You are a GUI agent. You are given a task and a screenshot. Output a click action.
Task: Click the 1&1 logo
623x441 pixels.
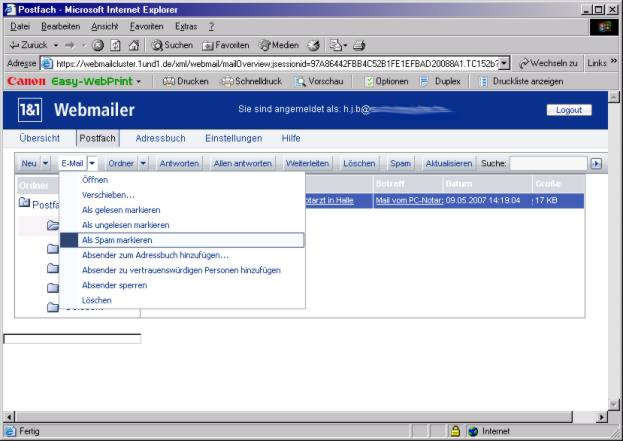[x=30, y=109]
